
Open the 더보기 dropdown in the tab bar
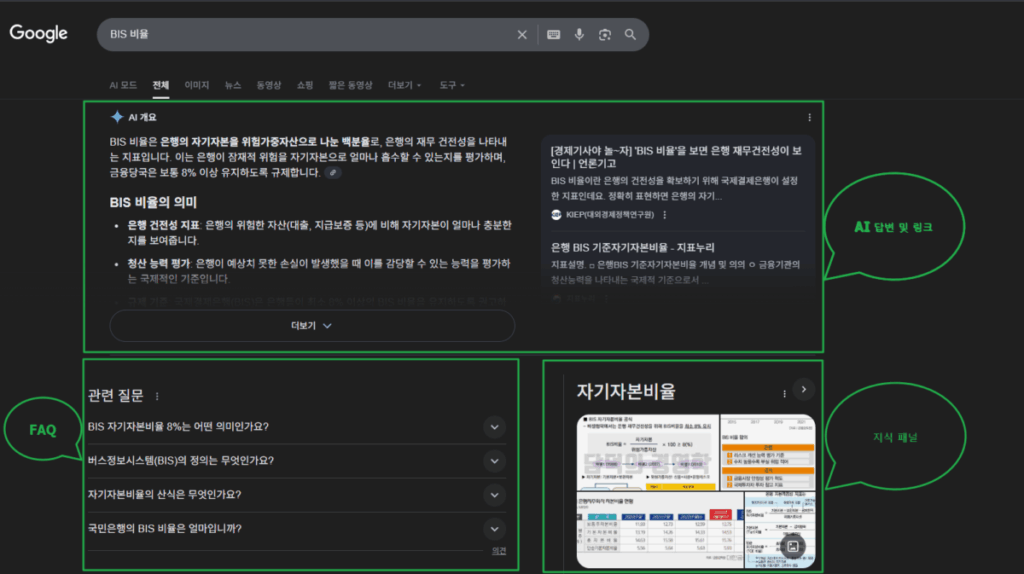tap(404, 86)
